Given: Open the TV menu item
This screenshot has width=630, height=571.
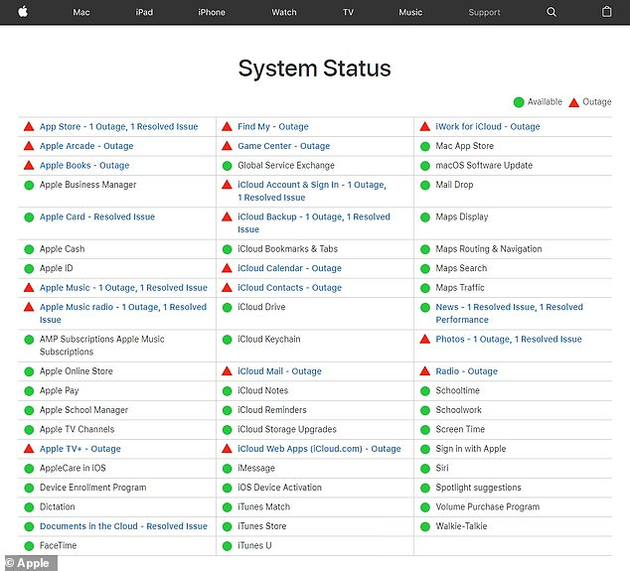Looking at the screenshot, I should point(348,12).
